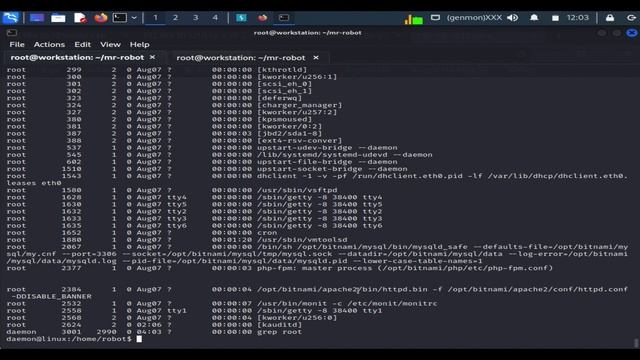Click the -DDISABLE_BANNER text
This screenshot has width=640, height=360.
coord(51,296)
